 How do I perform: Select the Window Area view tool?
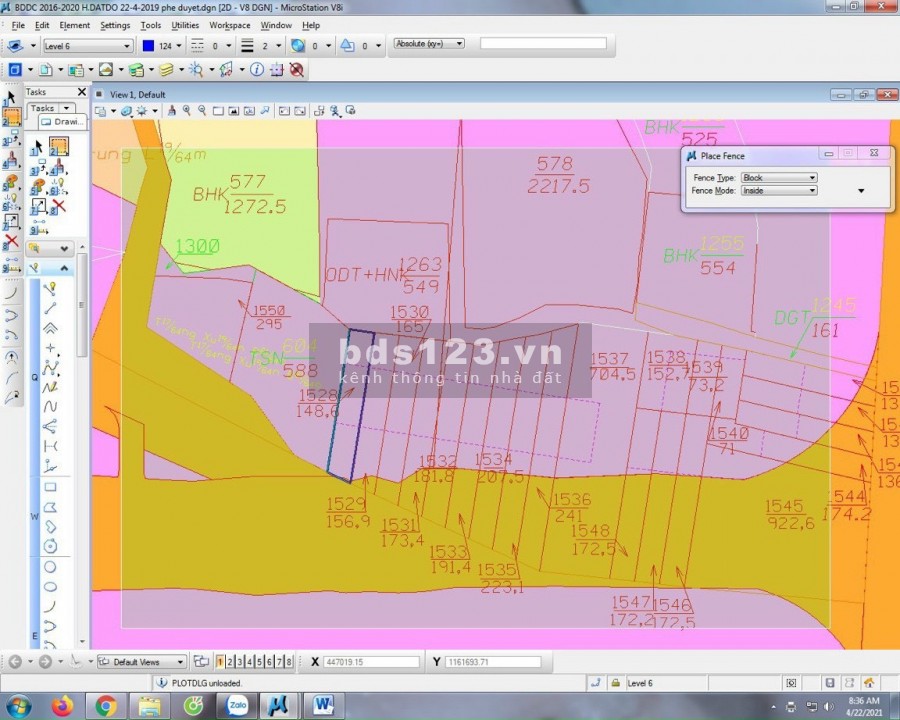click(x=218, y=111)
